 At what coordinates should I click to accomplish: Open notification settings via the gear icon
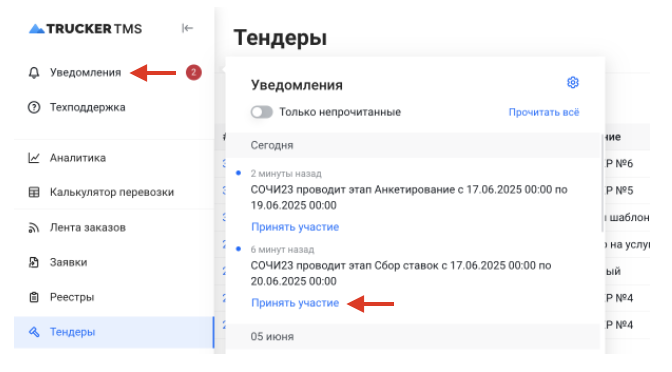(573, 82)
